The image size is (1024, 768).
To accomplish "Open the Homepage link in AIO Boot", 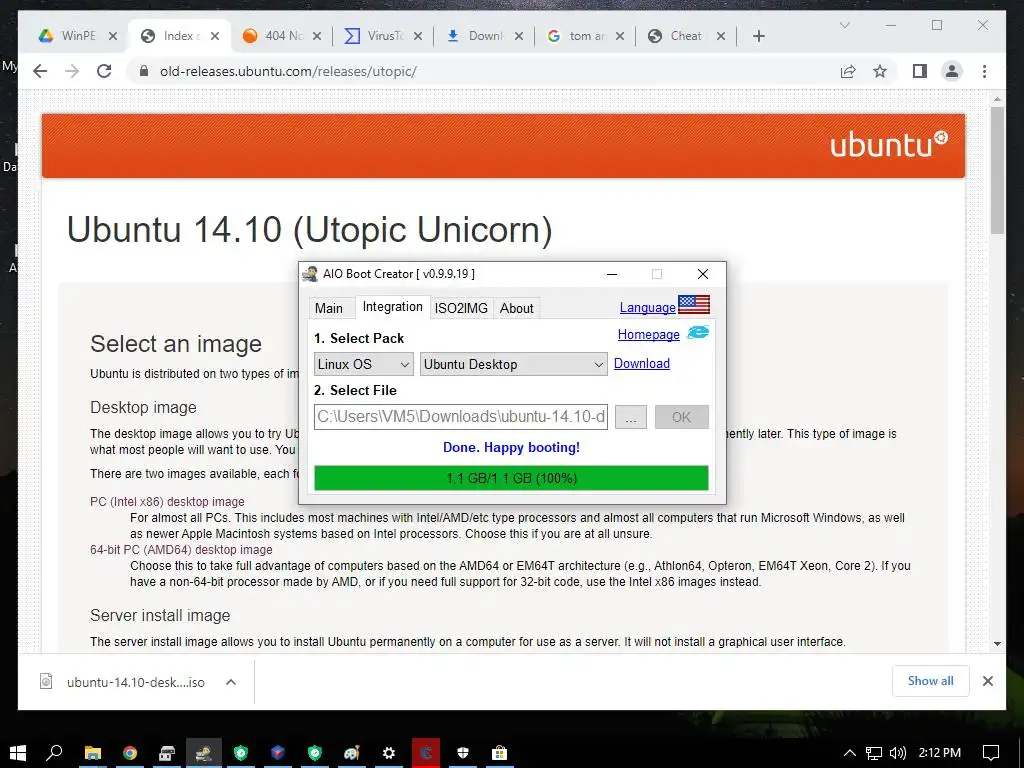I will pyautogui.click(x=648, y=334).
